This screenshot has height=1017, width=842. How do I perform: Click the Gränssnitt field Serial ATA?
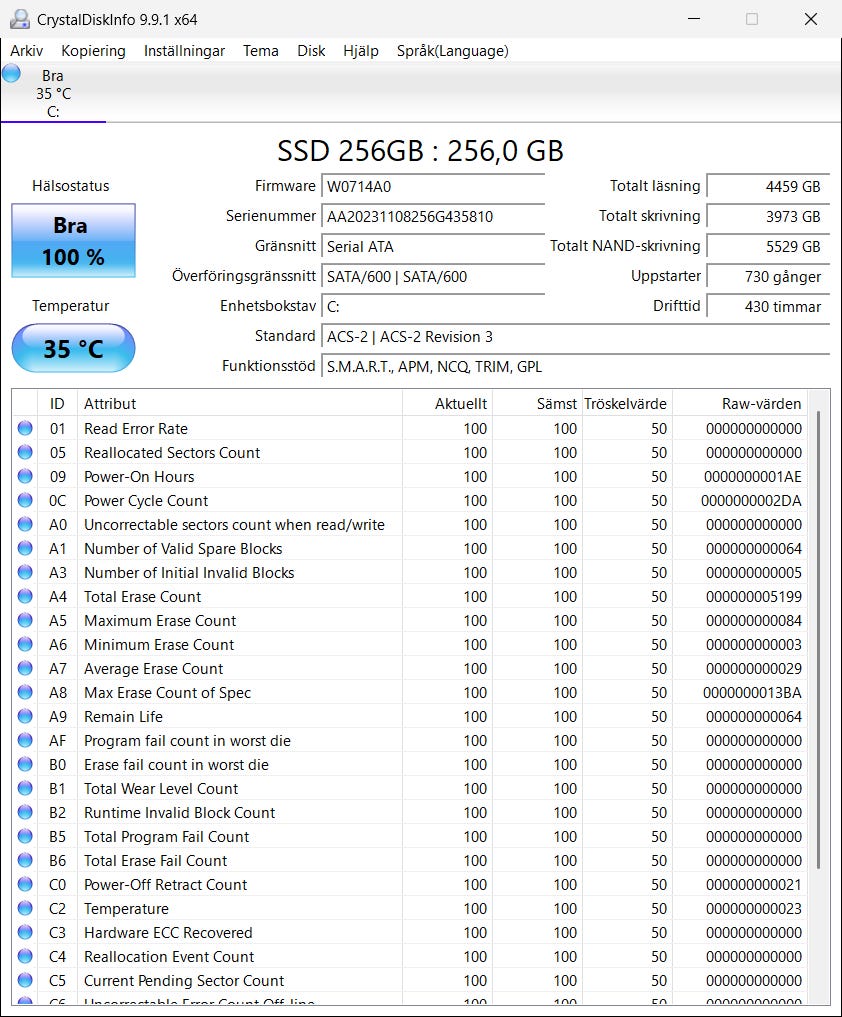(x=433, y=246)
